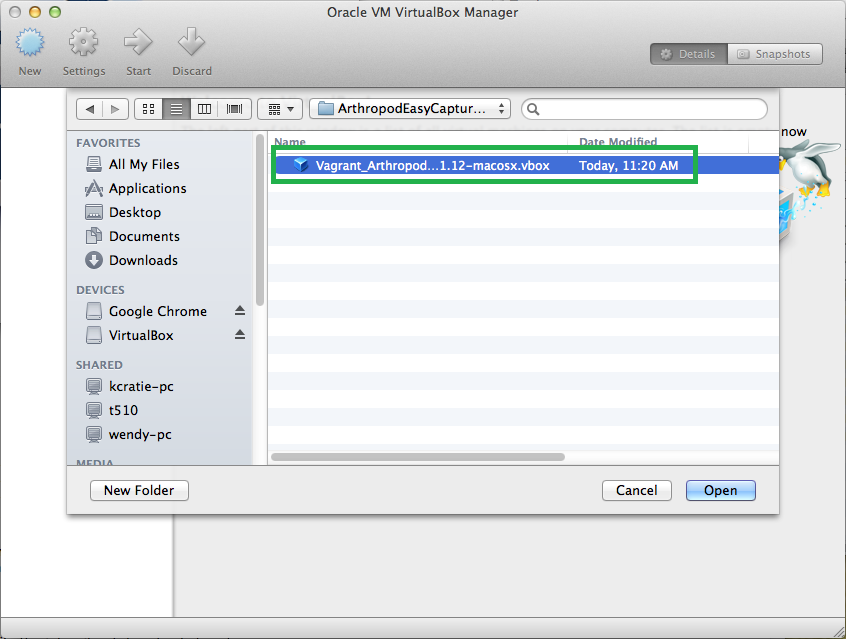
Task: Click Cancel in file dialog
Action: (637, 491)
